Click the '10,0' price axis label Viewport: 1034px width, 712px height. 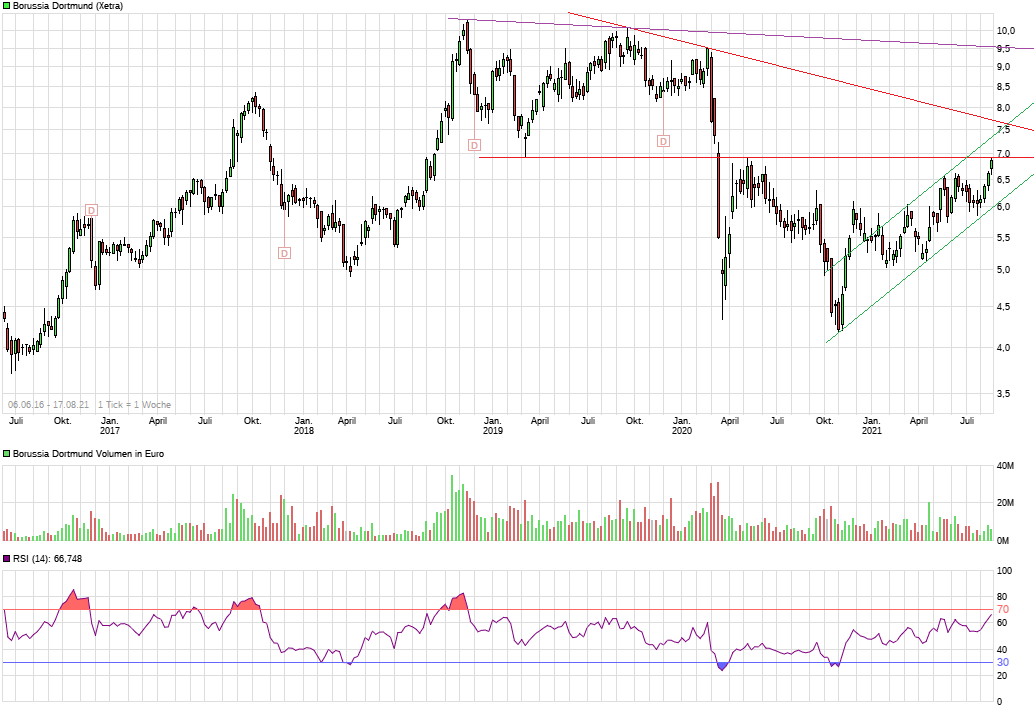pos(1006,30)
